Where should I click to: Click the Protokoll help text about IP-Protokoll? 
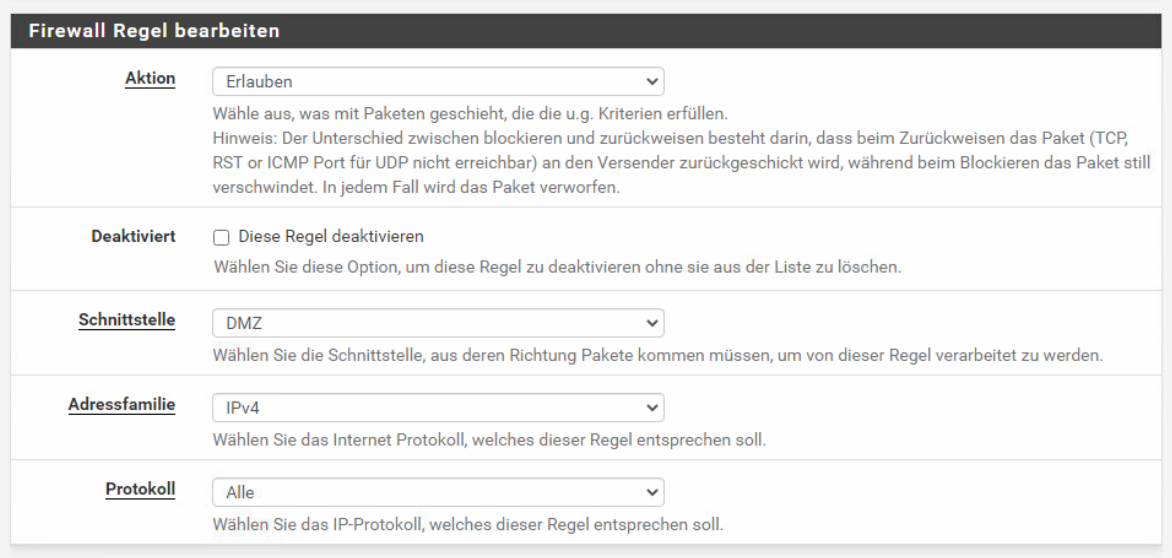click(468, 524)
